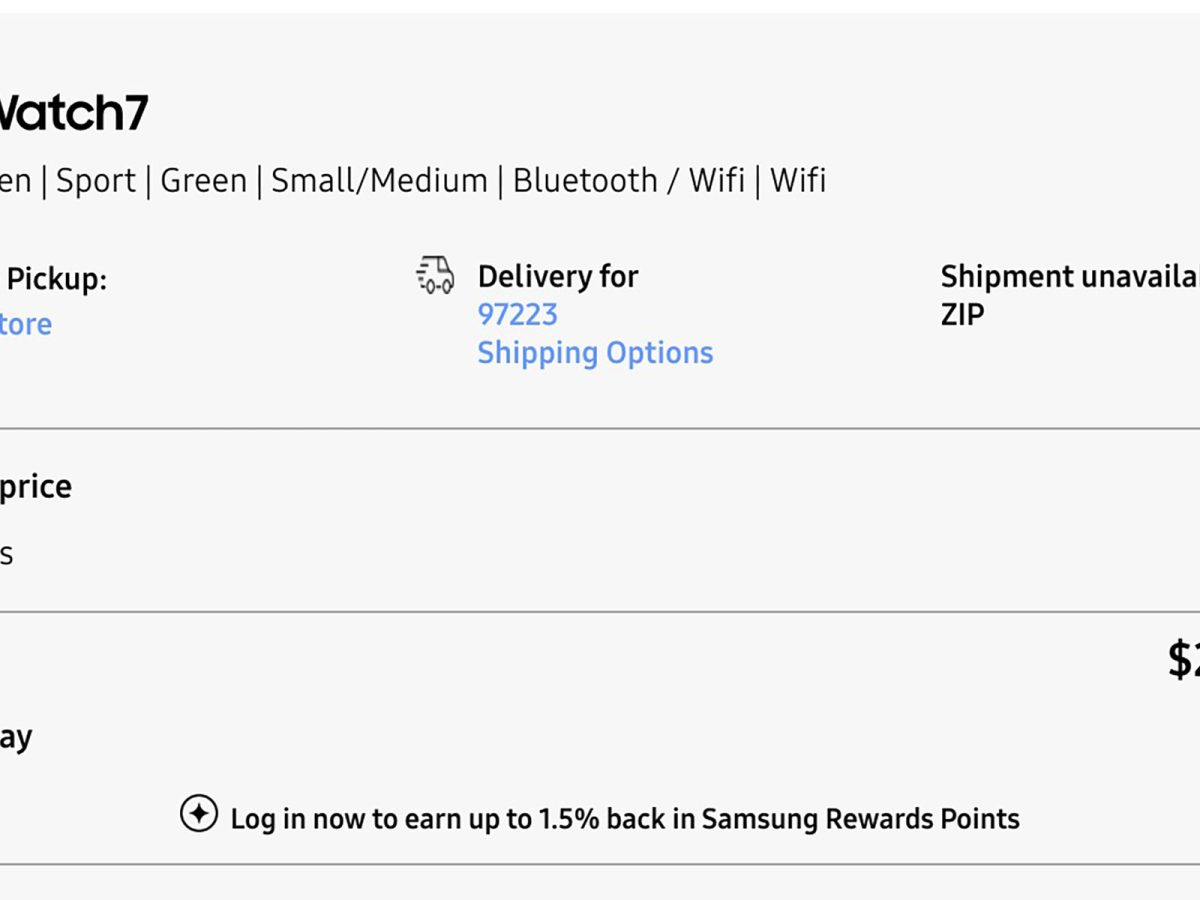
Task: Click the Samsung Rewards star icon
Action: [x=198, y=814]
